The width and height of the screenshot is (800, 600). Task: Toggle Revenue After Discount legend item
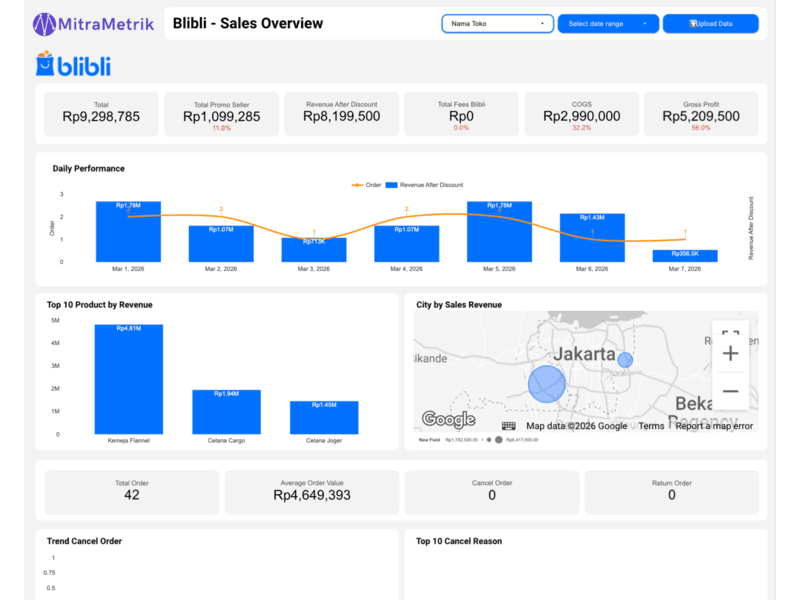(426, 185)
